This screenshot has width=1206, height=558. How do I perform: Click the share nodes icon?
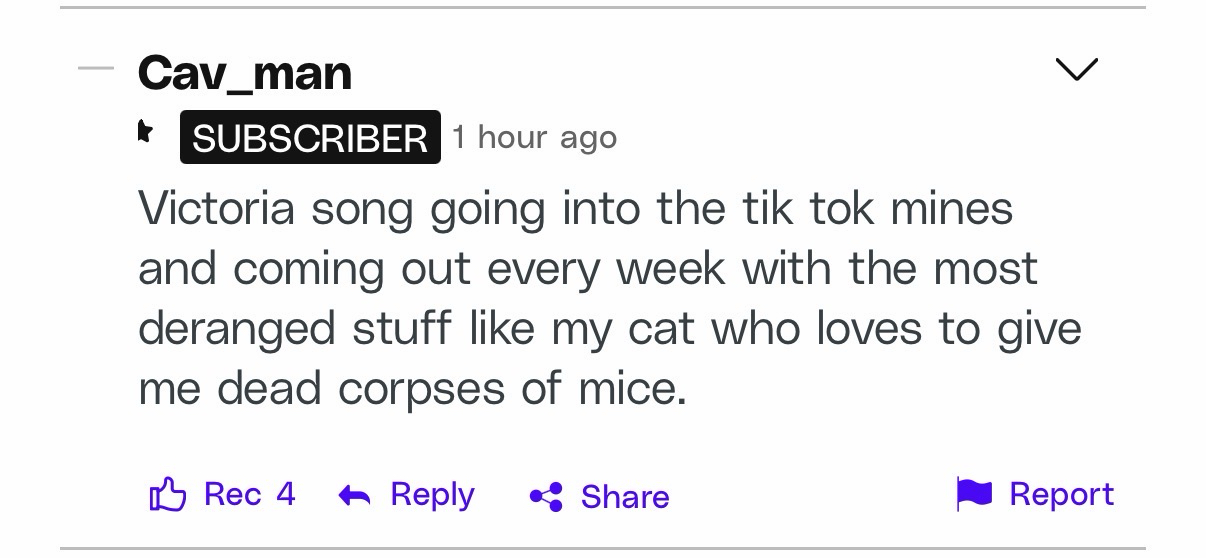pos(546,496)
